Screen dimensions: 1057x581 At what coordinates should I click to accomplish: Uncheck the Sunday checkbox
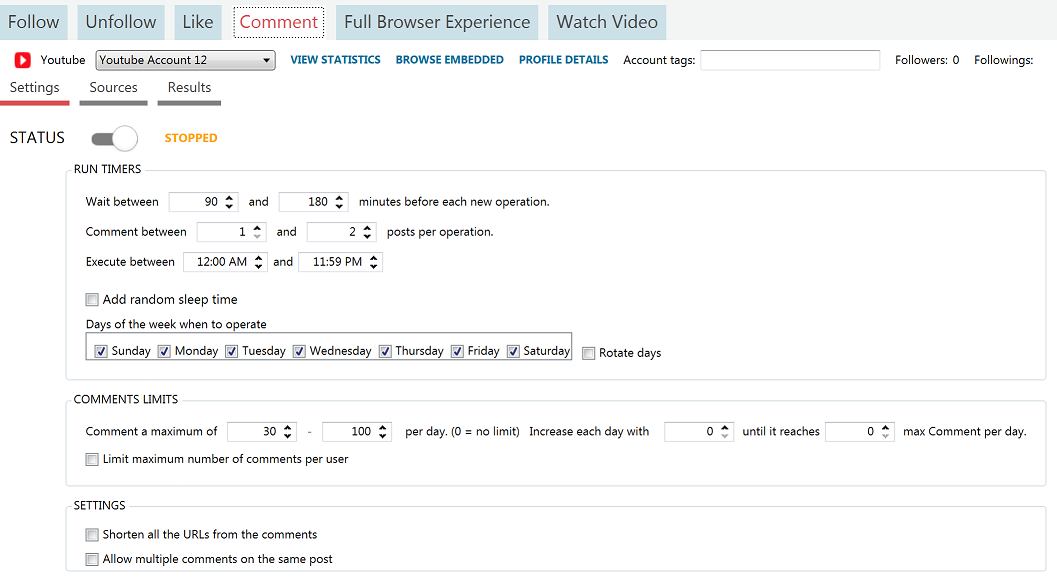[101, 351]
